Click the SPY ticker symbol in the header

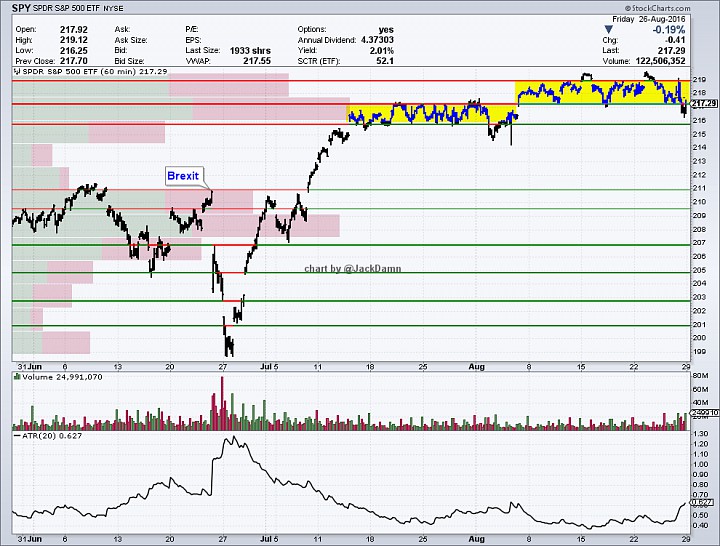click(x=21, y=8)
